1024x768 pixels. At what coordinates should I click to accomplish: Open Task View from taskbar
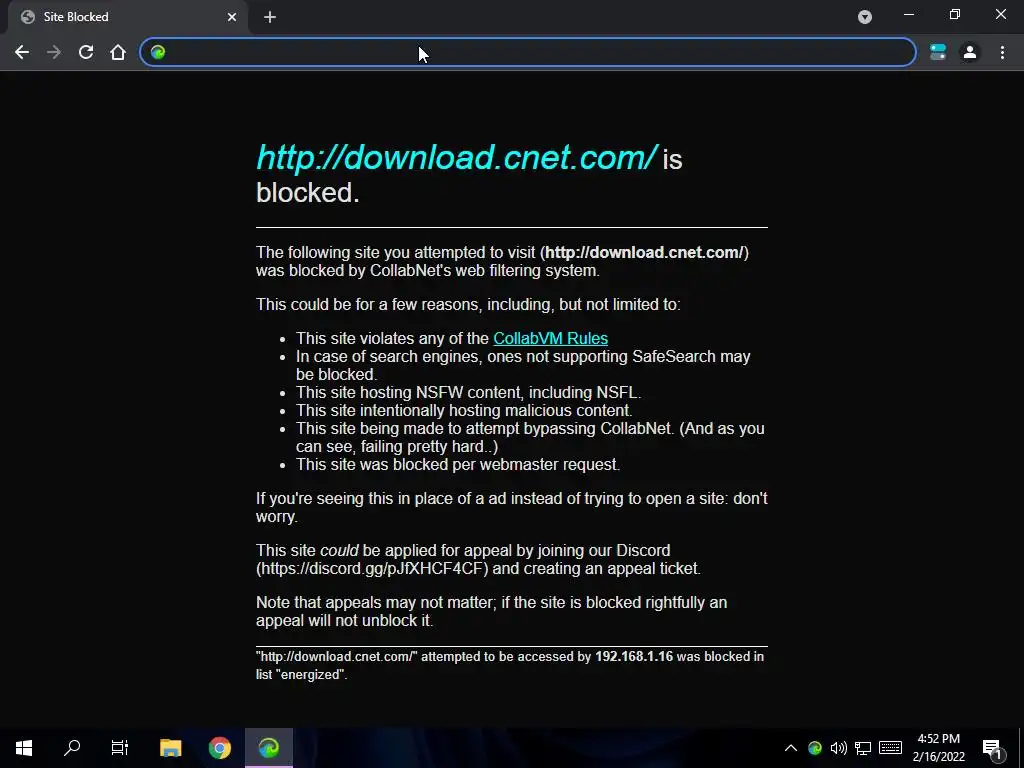pos(120,748)
